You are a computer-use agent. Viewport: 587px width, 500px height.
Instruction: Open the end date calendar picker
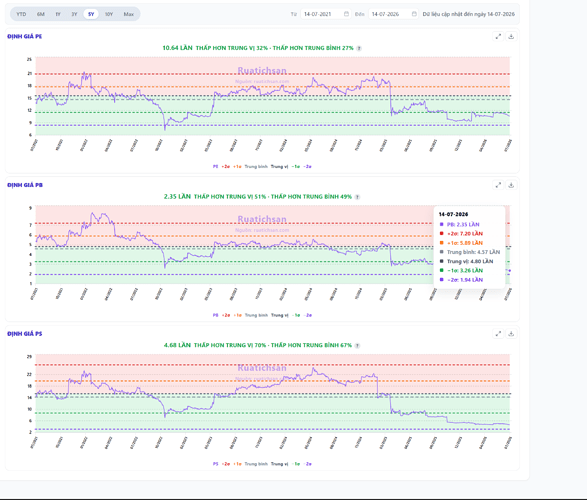coord(414,14)
